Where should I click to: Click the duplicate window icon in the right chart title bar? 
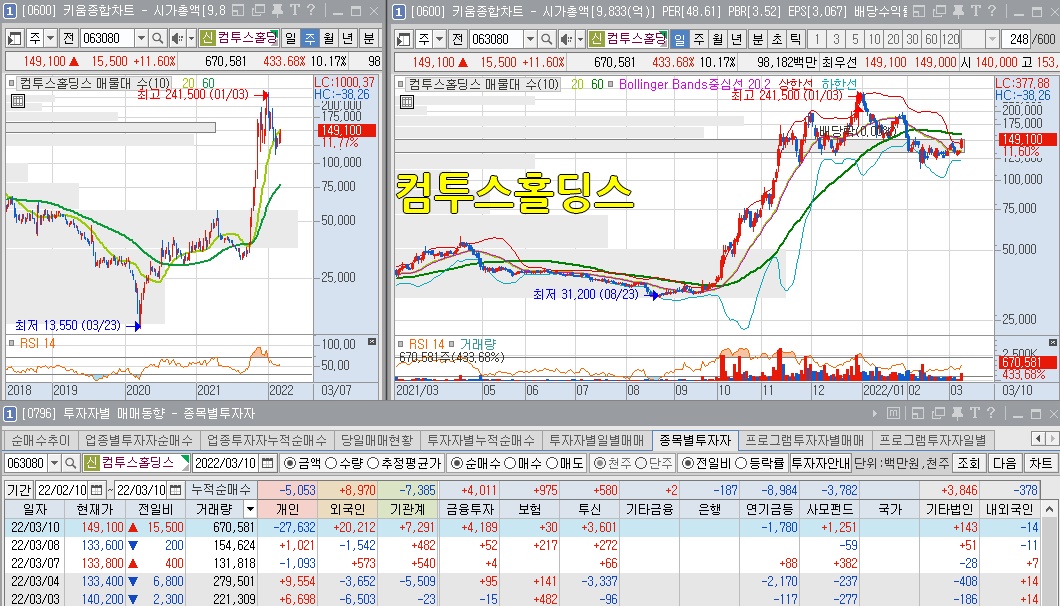click(x=938, y=10)
